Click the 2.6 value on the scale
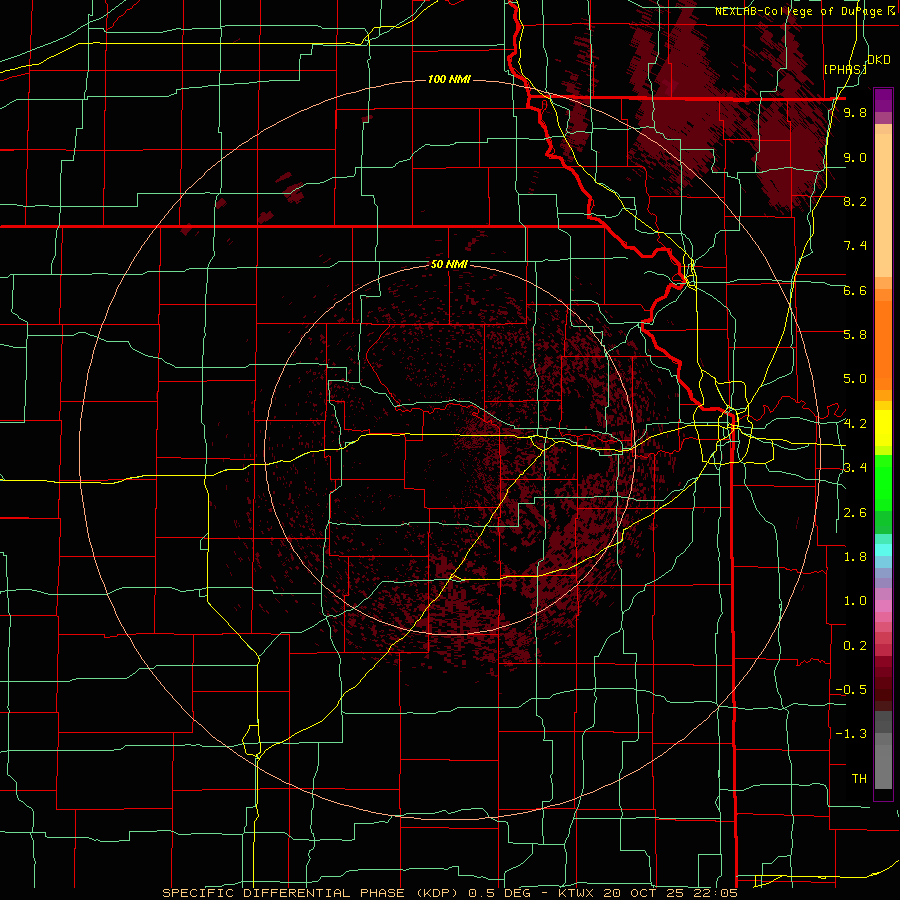Image resolution: width=900 pixels, height=900 pixels. [855, 513]
